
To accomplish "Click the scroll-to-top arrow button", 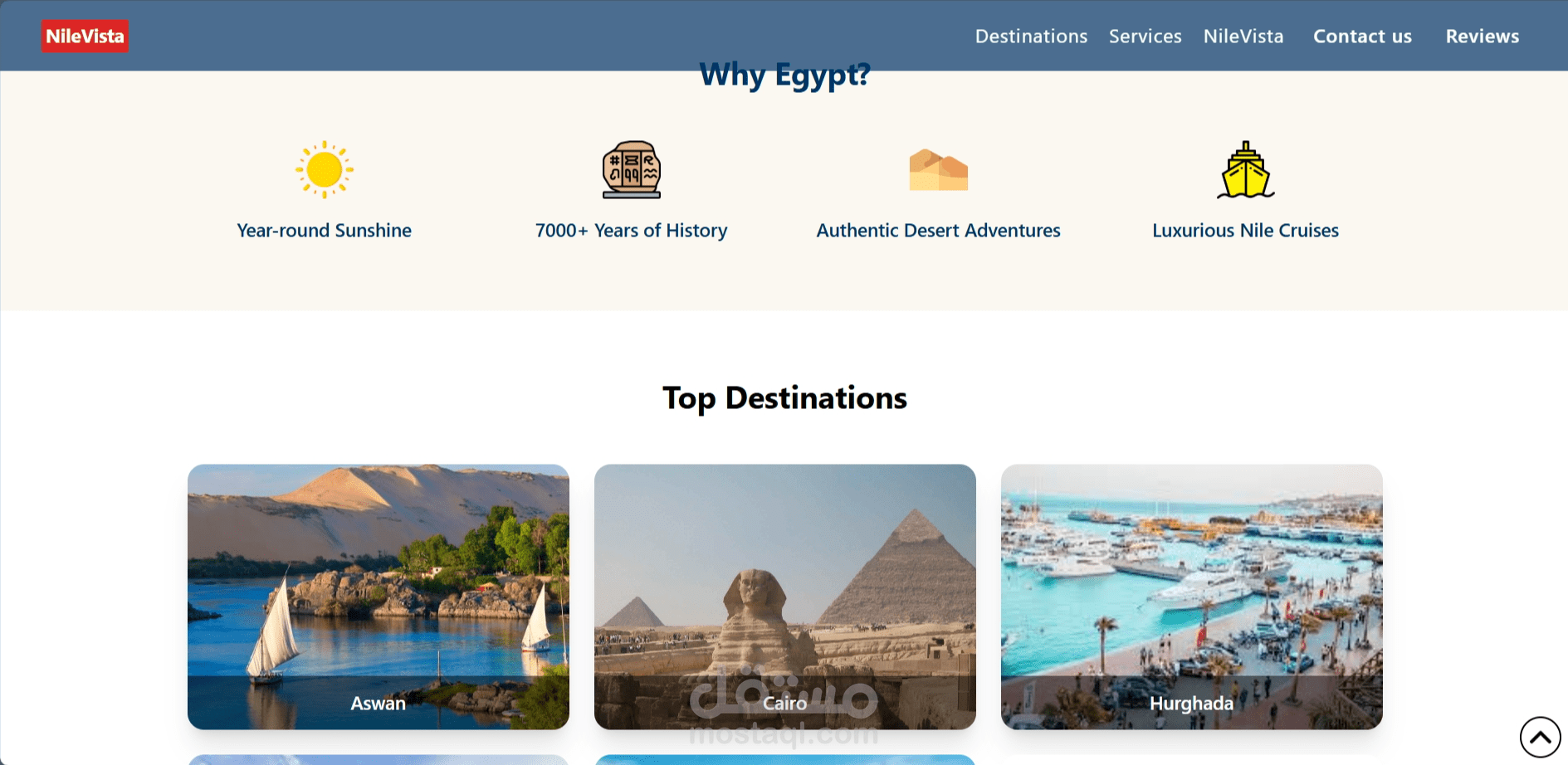I will point(1541,737).
